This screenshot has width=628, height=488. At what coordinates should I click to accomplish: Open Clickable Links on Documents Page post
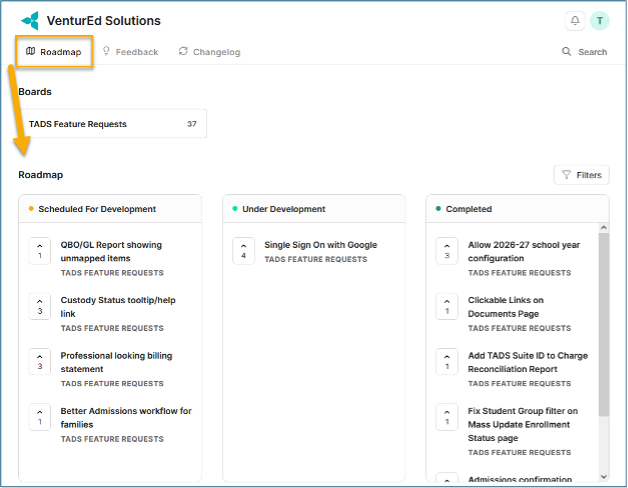505,307
